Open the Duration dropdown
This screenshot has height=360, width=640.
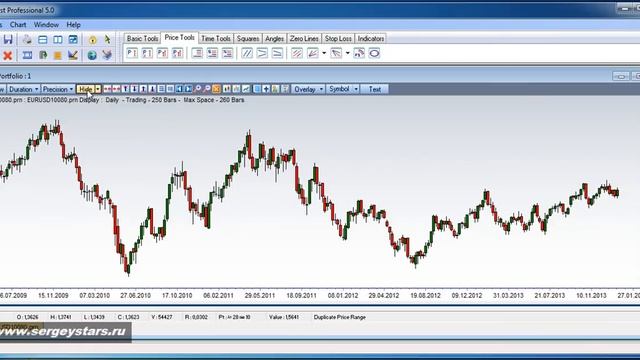click(x=24, y=89)
